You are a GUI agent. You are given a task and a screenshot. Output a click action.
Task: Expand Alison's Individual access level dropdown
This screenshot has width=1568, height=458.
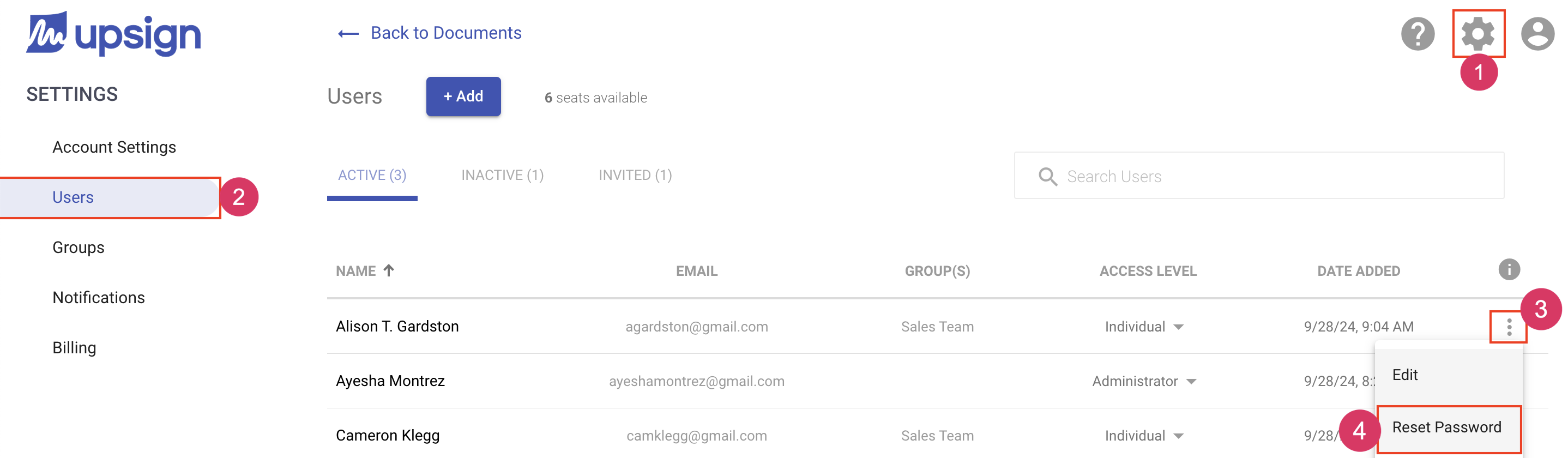(1178, 327)
